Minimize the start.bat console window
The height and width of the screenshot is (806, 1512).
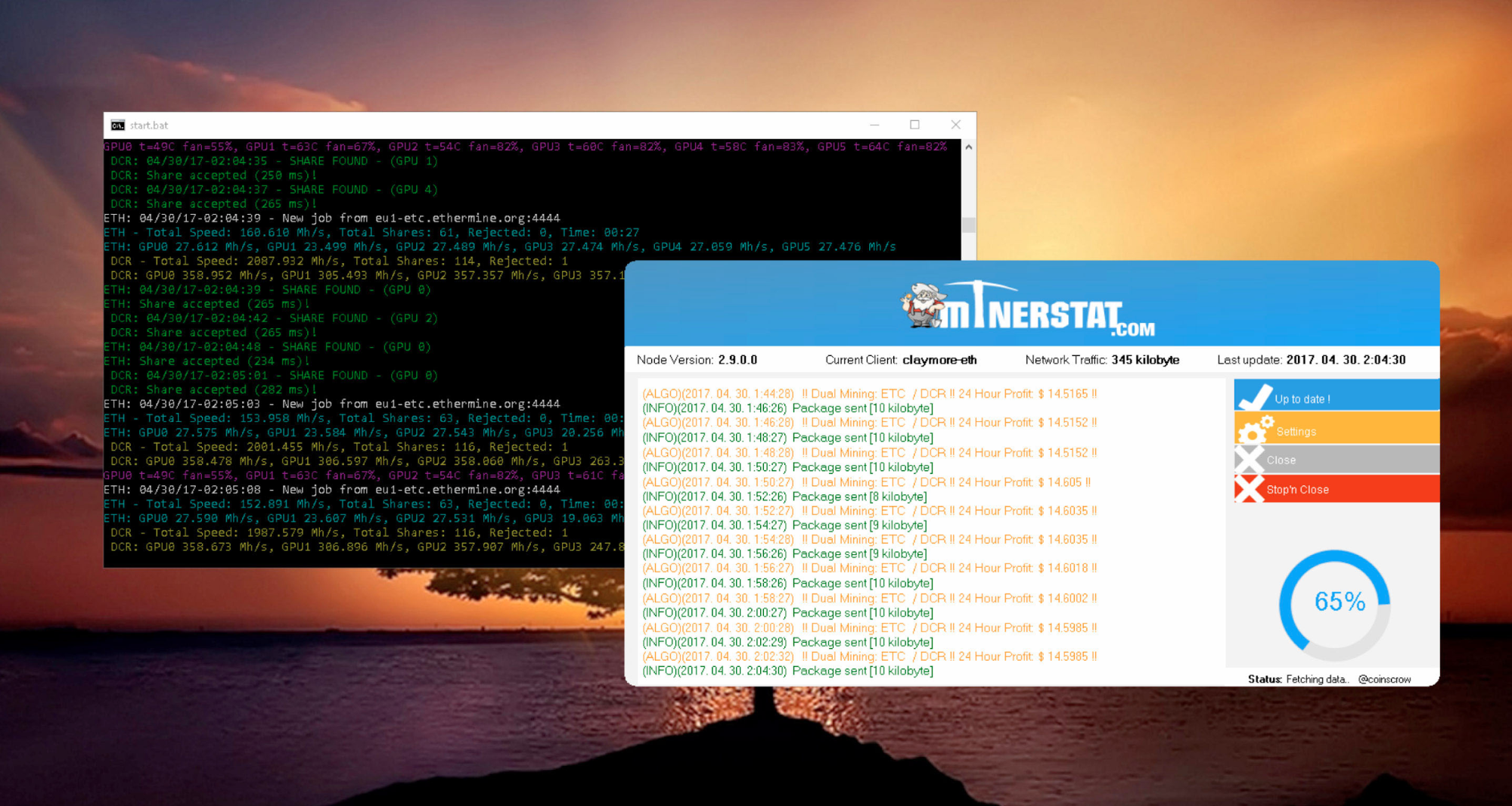[x=874, y=125]
